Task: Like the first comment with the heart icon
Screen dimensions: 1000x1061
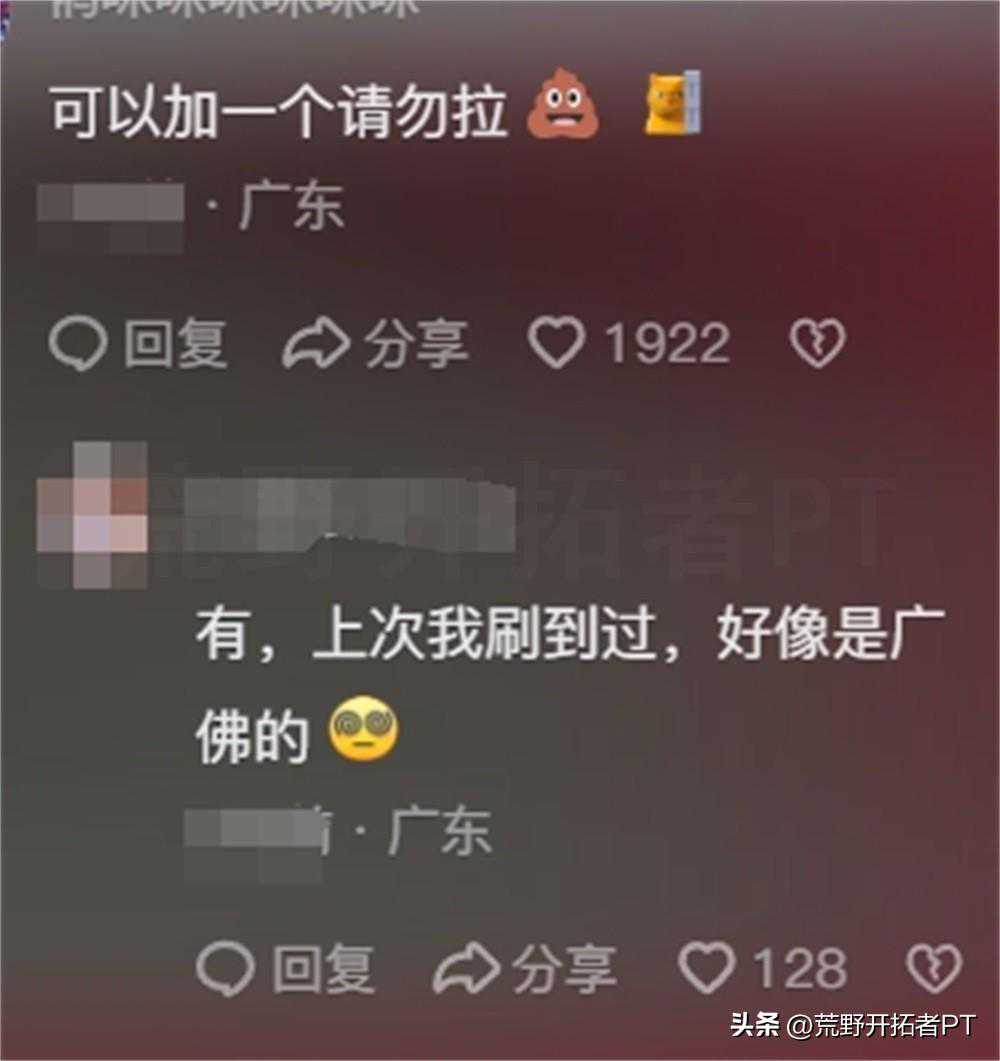Action: point(556,342)
